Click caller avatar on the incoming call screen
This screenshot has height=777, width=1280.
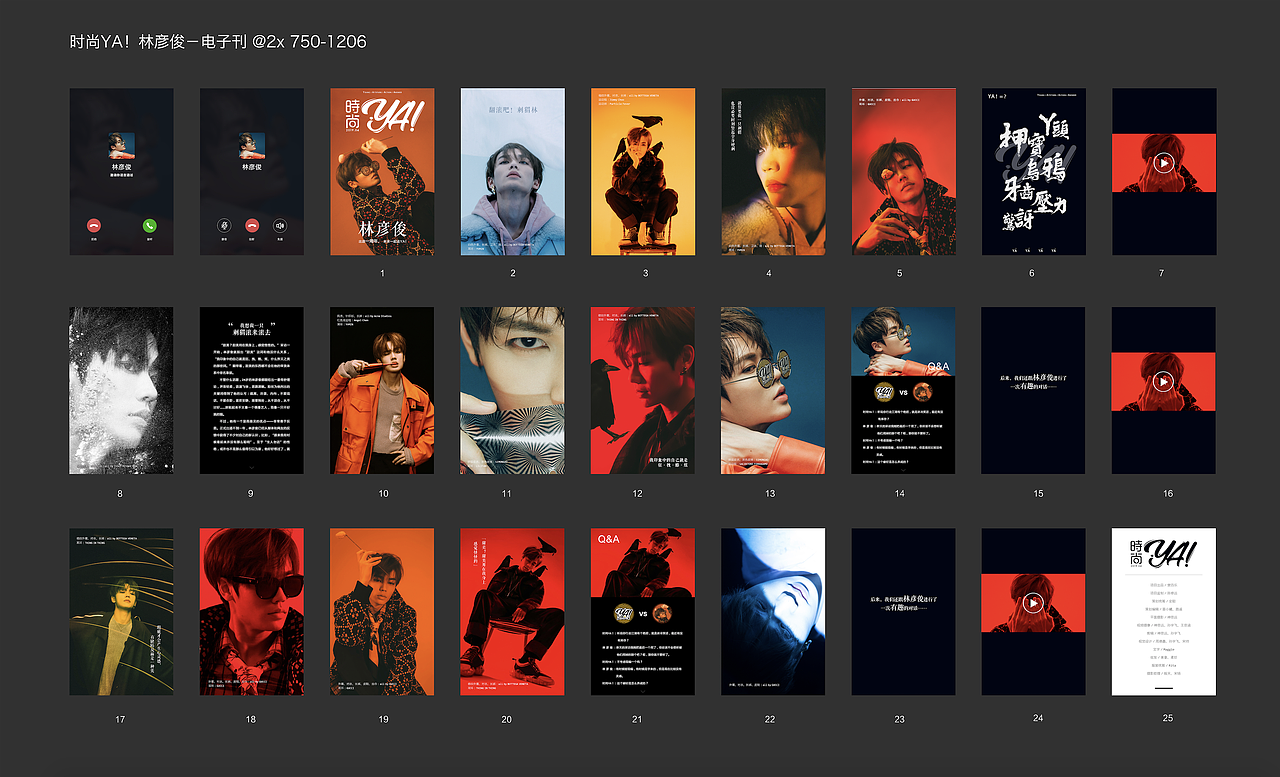point(121,146)
